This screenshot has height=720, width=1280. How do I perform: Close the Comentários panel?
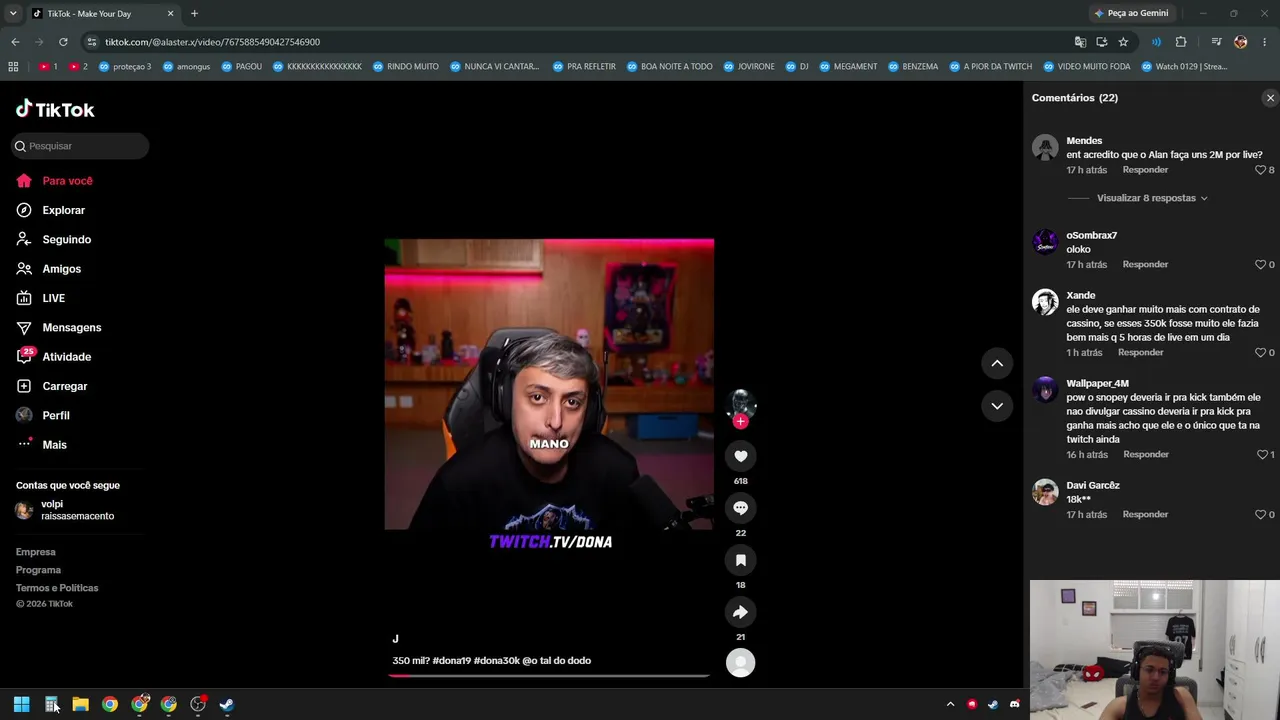coord(1270,98)
